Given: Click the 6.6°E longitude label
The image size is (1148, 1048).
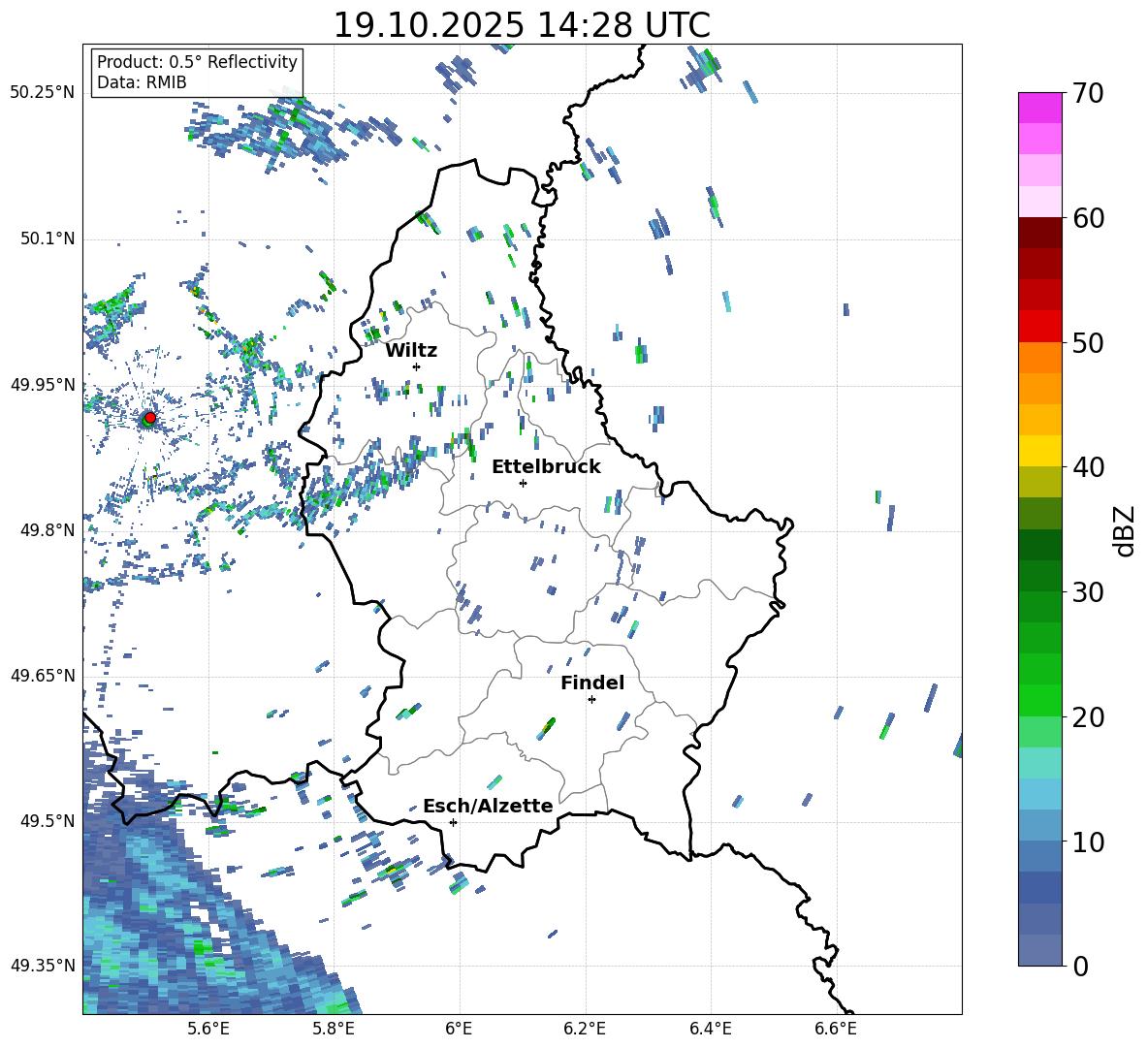Looking at the screenshot, I should pyautogui.click(x=836, y=1029).
